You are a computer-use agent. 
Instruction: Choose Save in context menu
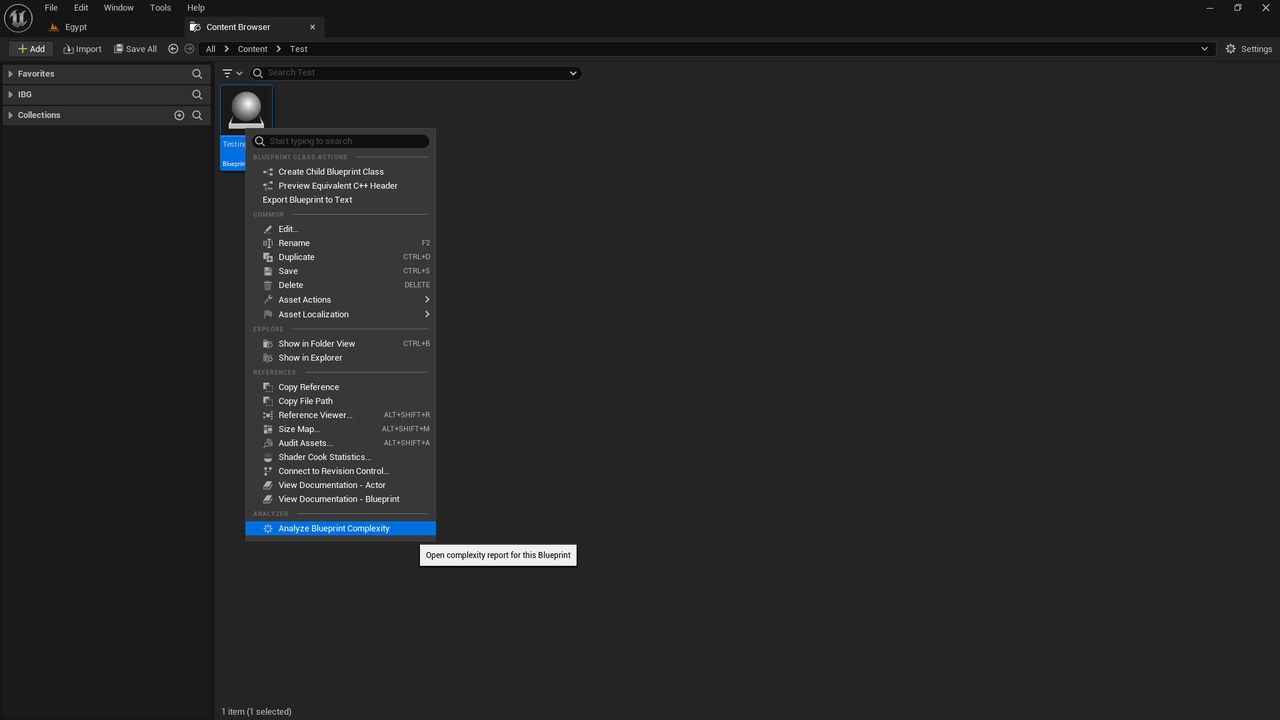coord(340,271)
